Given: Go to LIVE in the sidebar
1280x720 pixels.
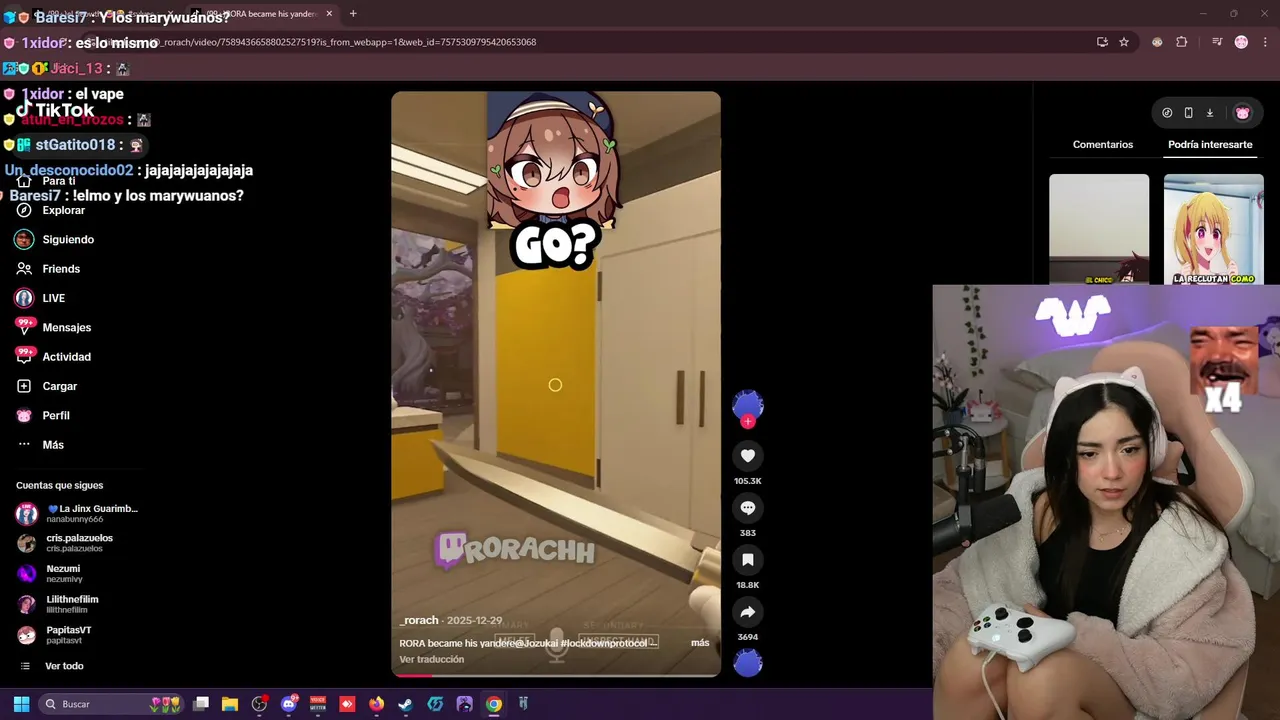Looking at the screenshot, I should [x=53, y=298].
